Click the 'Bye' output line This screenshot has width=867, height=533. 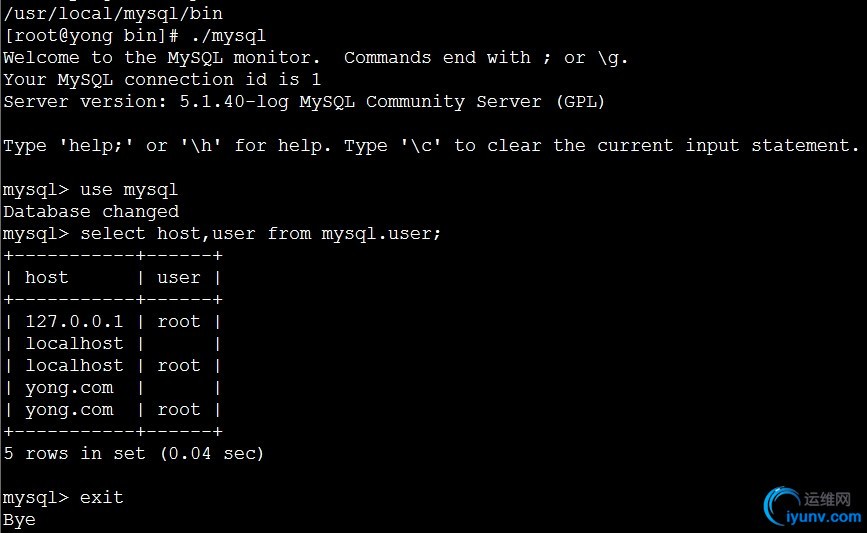point(19,519)
